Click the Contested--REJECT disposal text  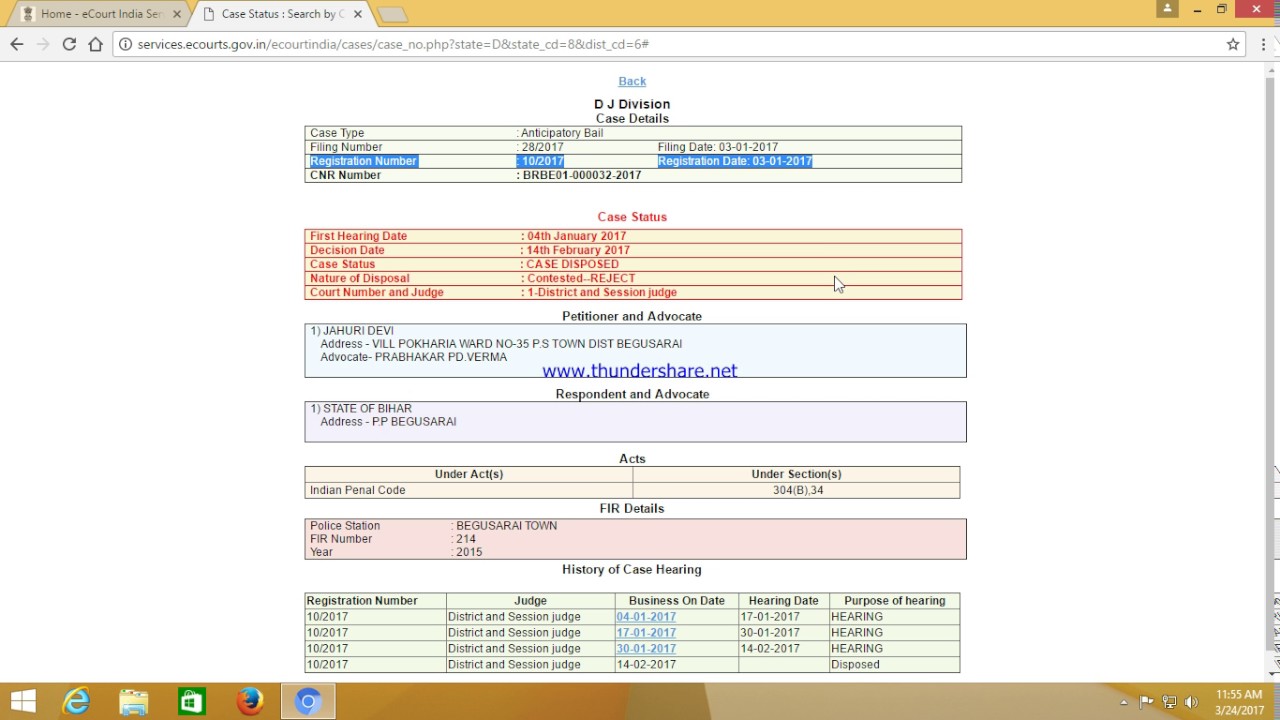pos(581,278)
